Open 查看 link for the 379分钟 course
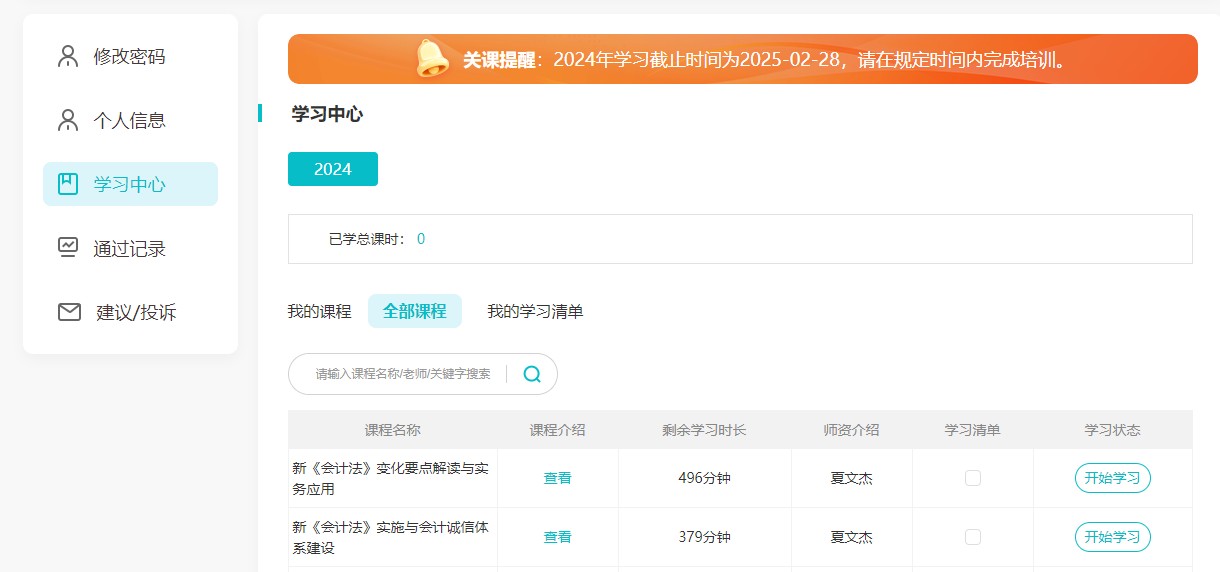 pos(557,537)
